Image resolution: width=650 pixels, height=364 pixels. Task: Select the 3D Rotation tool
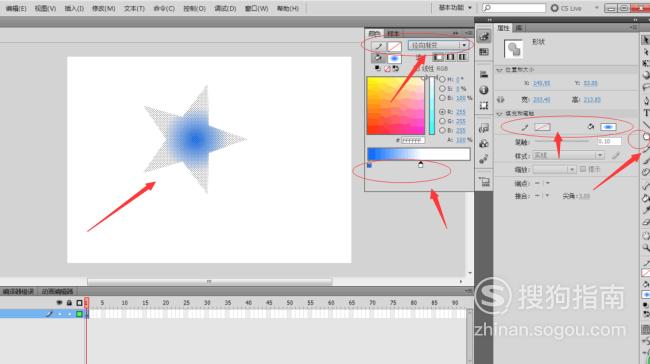pos(645,75)
